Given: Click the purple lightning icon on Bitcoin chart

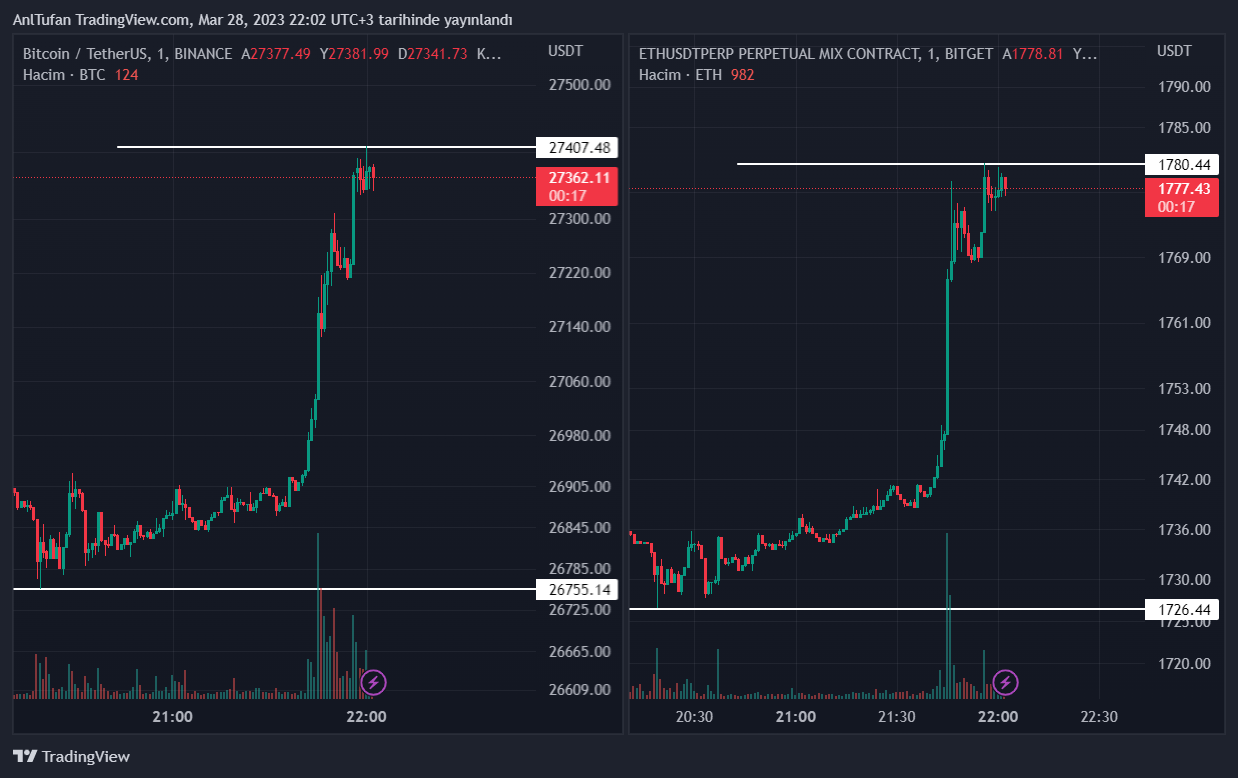Looking at the screenshot, I should pyautogui.click(x=373, y=683).
